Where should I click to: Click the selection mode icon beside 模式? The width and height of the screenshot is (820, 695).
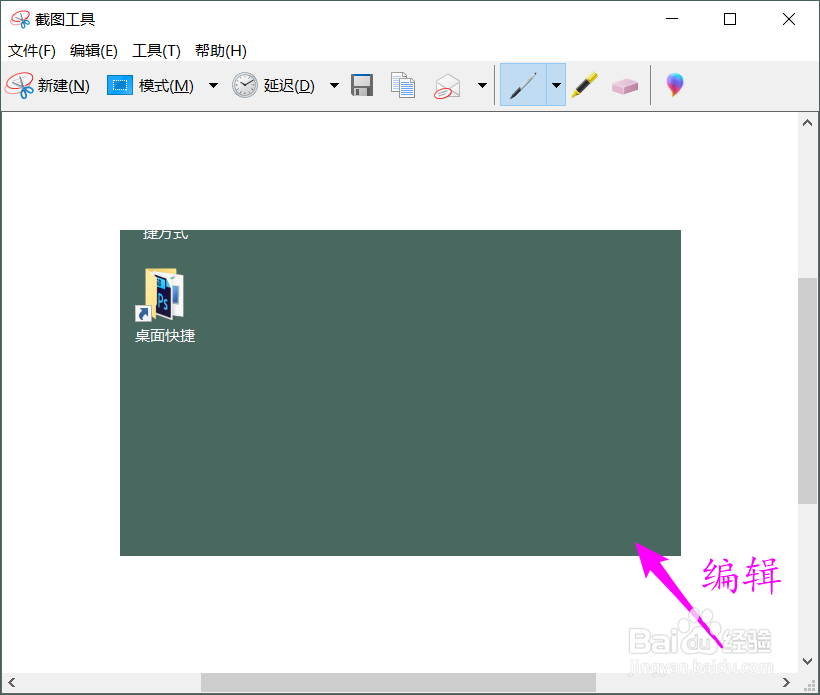120,85
